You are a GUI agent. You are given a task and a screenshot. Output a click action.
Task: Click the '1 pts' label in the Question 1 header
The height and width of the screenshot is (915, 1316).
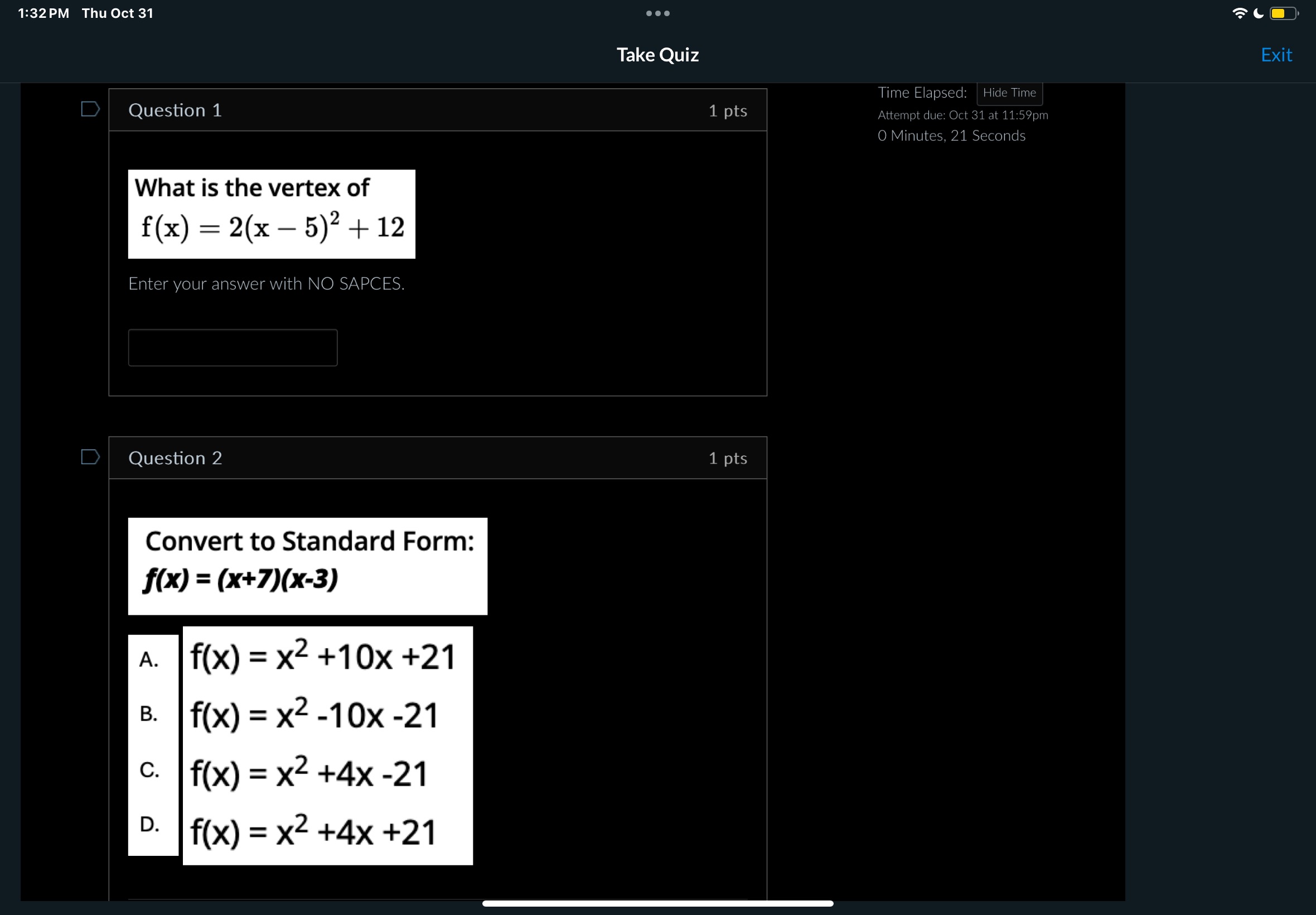(x=728, y=110)
